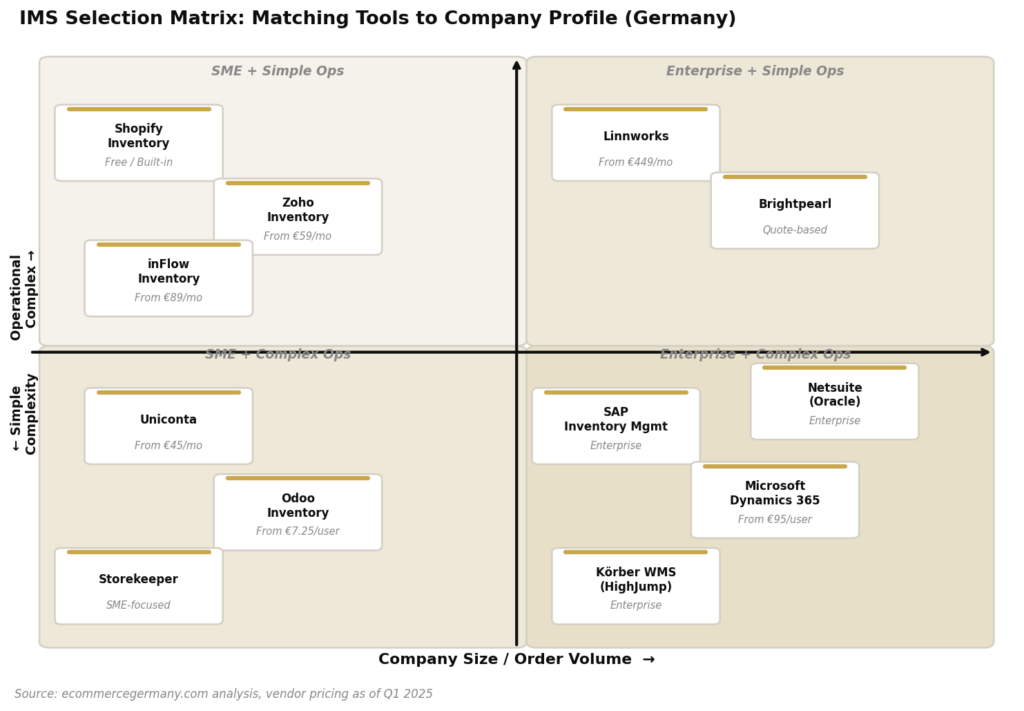1024x711 pixels.
Task: Click the ecommercegermany.com source note
Action: 223,694
